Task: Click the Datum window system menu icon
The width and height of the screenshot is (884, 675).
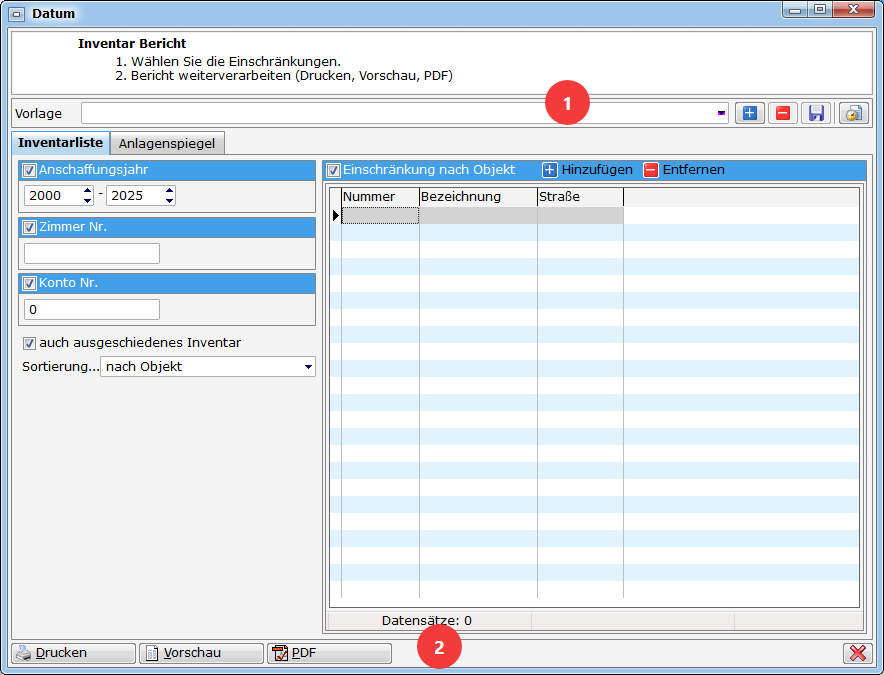Action: 17,14
